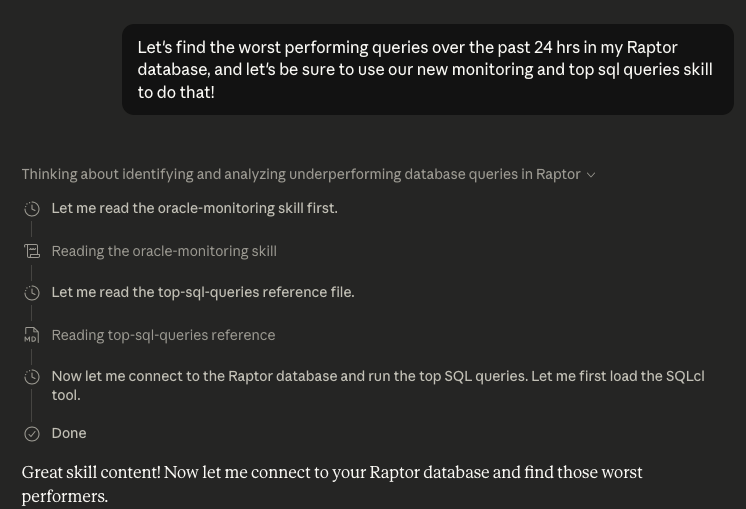Click the skill scroll icon beside 'Reading the oracle-monitoring skill'
The image size is (746, 509).
[x=32, y=251]
